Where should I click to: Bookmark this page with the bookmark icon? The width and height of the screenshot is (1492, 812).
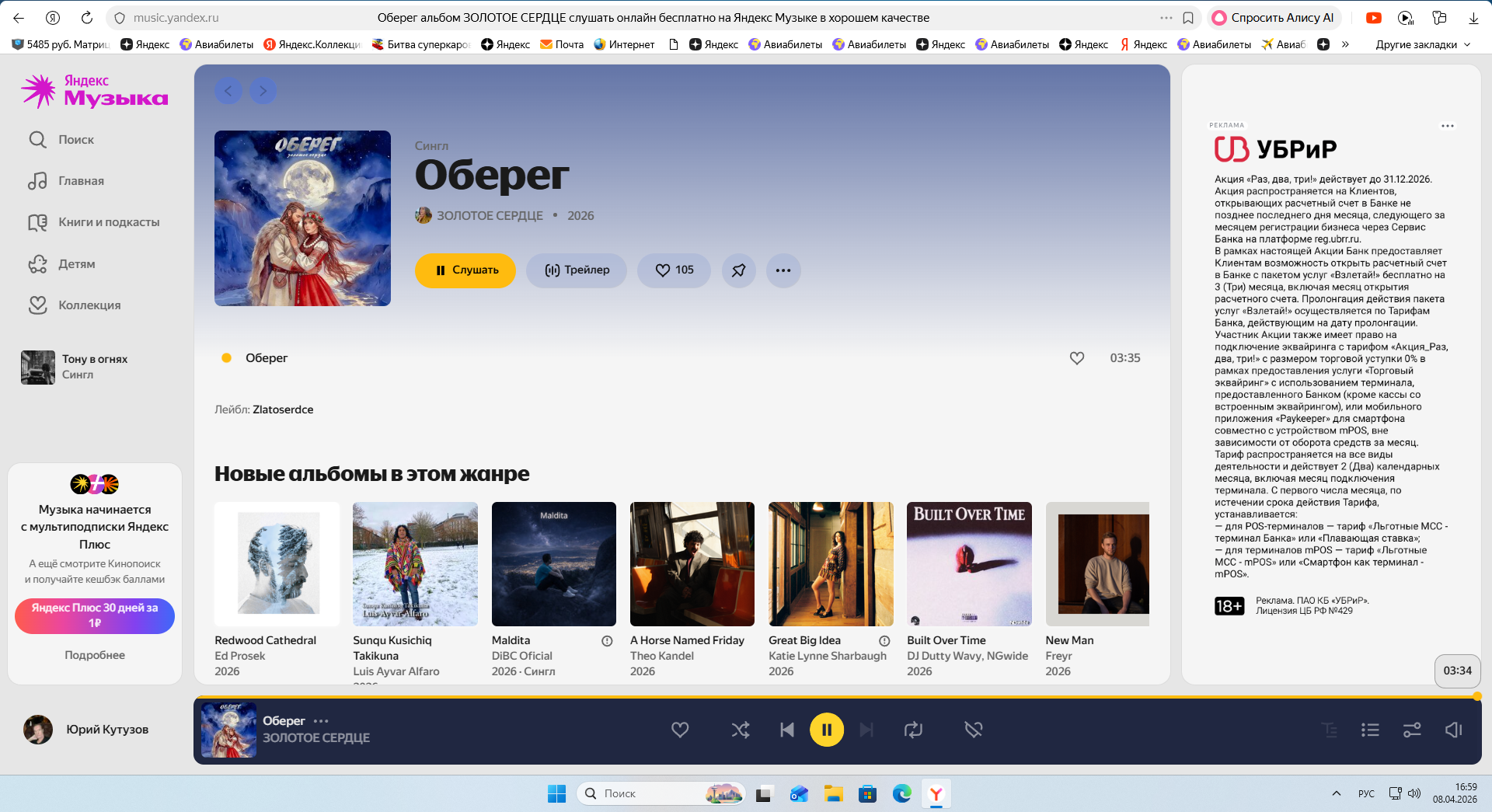coord(1188,18)
